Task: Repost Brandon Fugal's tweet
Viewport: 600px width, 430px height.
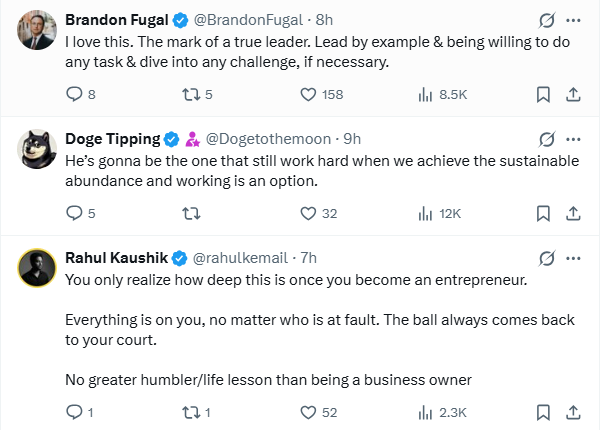Action: click(x=189, y=95)
